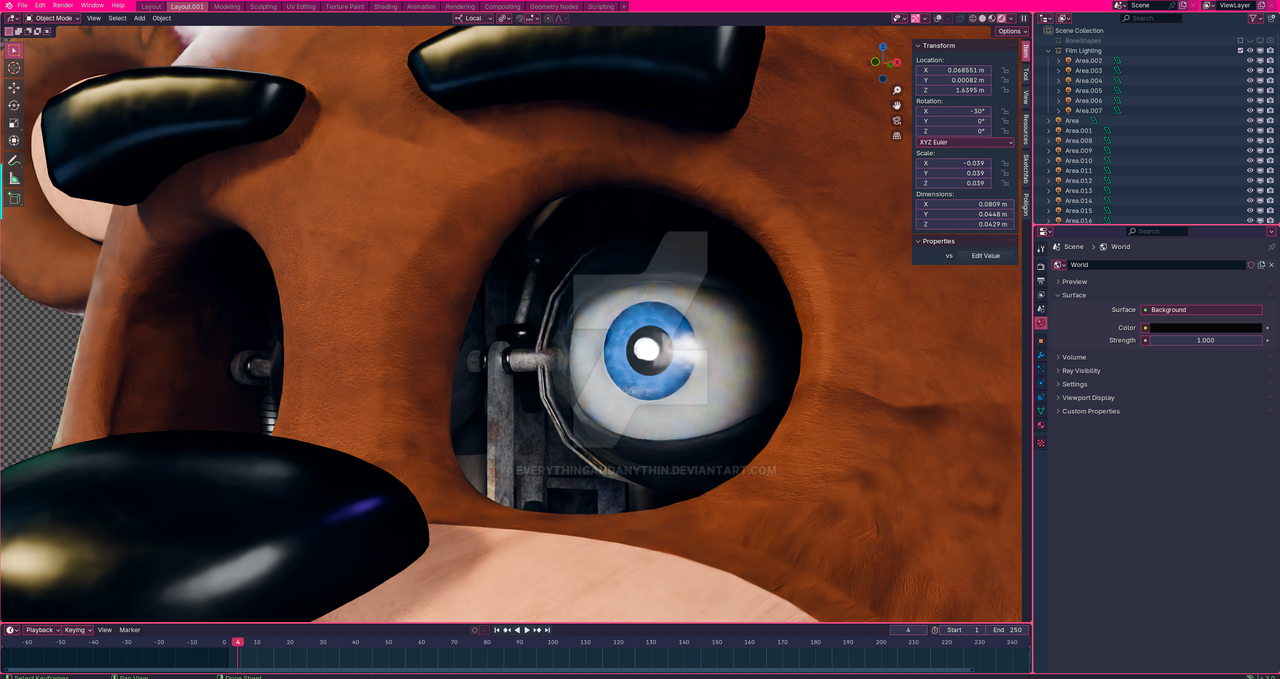
Task: Pick the Measure tool
Action: pyautogui.click(x=14, y=179)
